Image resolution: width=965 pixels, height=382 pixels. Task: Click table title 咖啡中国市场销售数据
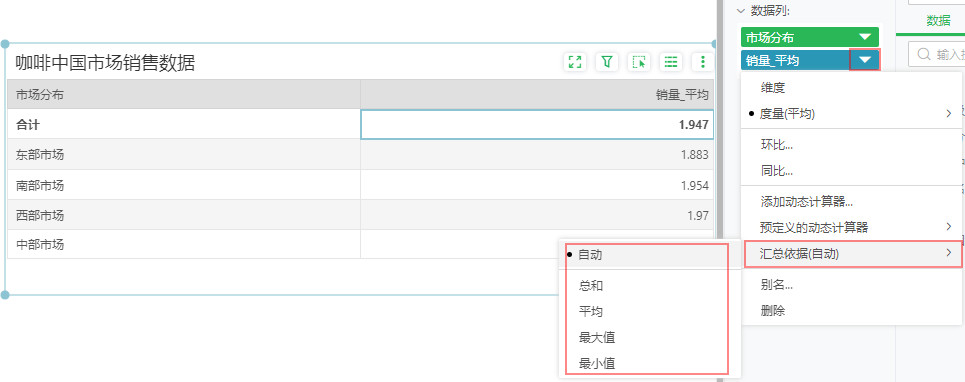tap(105, 62)
